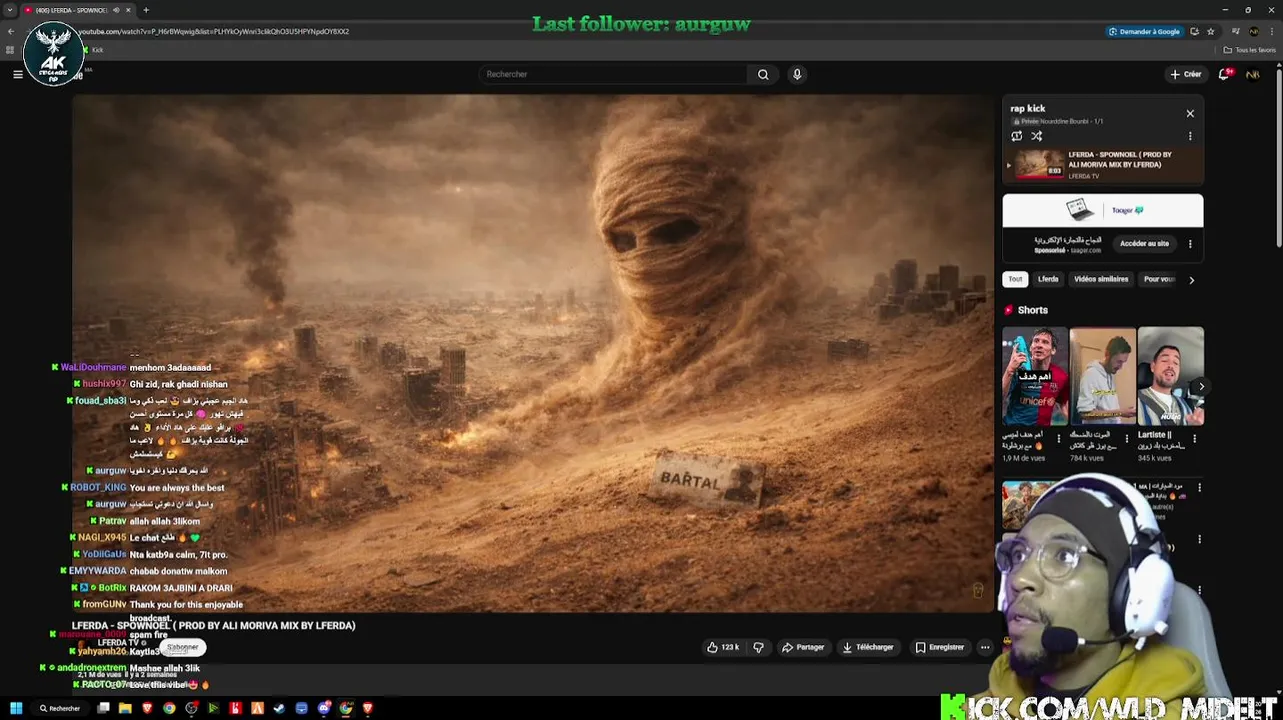Open the Lartiste short thumbnail
This screenshot has width=1283, height=720.
coord(1170,376)
